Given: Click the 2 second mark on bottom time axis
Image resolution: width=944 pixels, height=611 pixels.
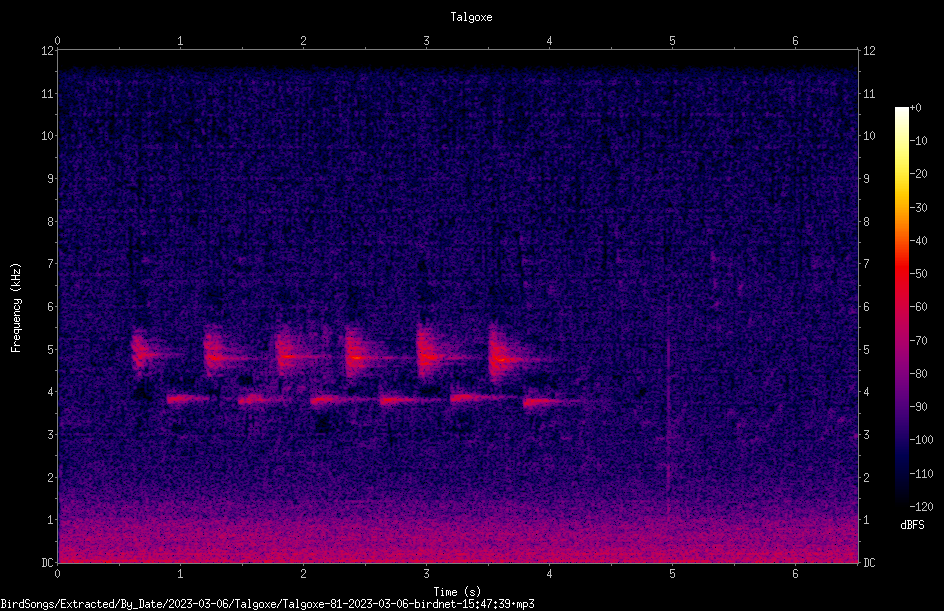Looking at the screenshot, I should pyautogui.click(x=303, y=574).
